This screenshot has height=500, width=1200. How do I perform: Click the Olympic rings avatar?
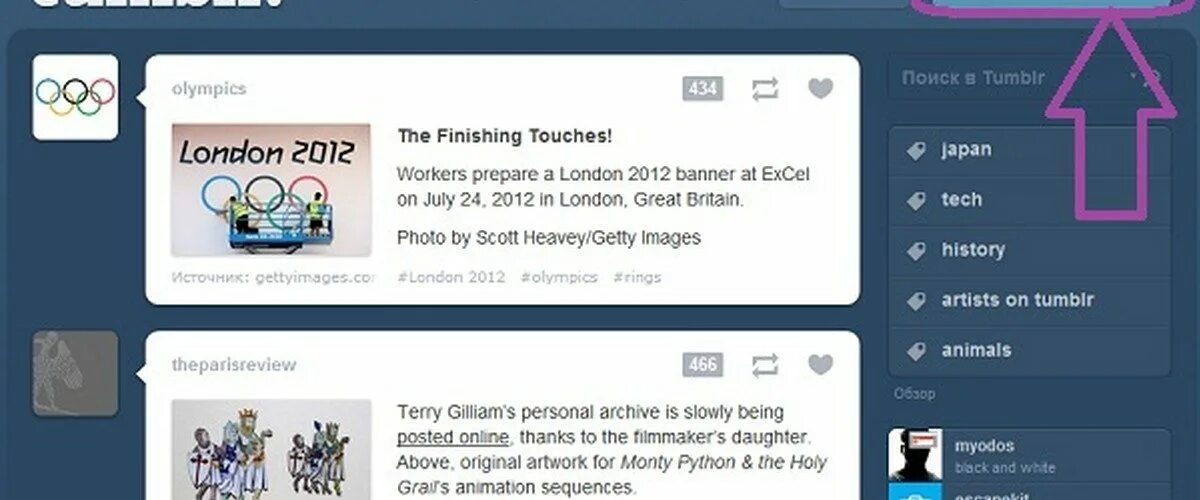click(76, 97)
